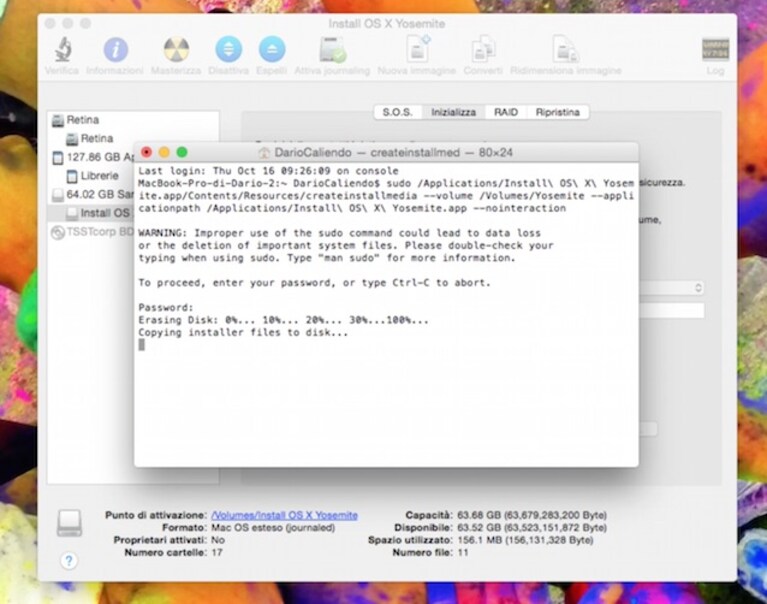Click the Terminal title bar home icon
The height and width of the screenshot is (604, 767).
[x=264, y=153]
